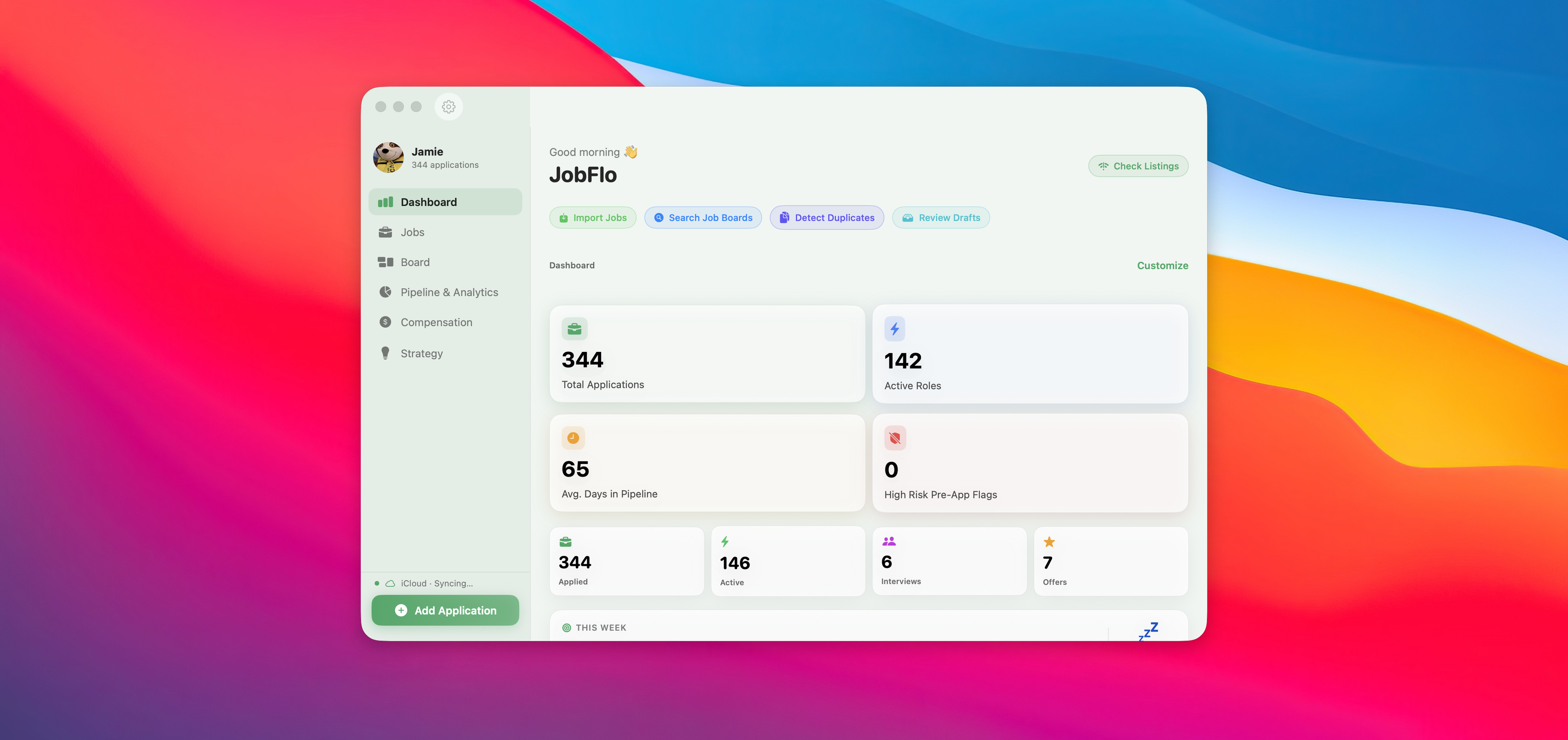Click the Check Listings button

click(1138, 166)
